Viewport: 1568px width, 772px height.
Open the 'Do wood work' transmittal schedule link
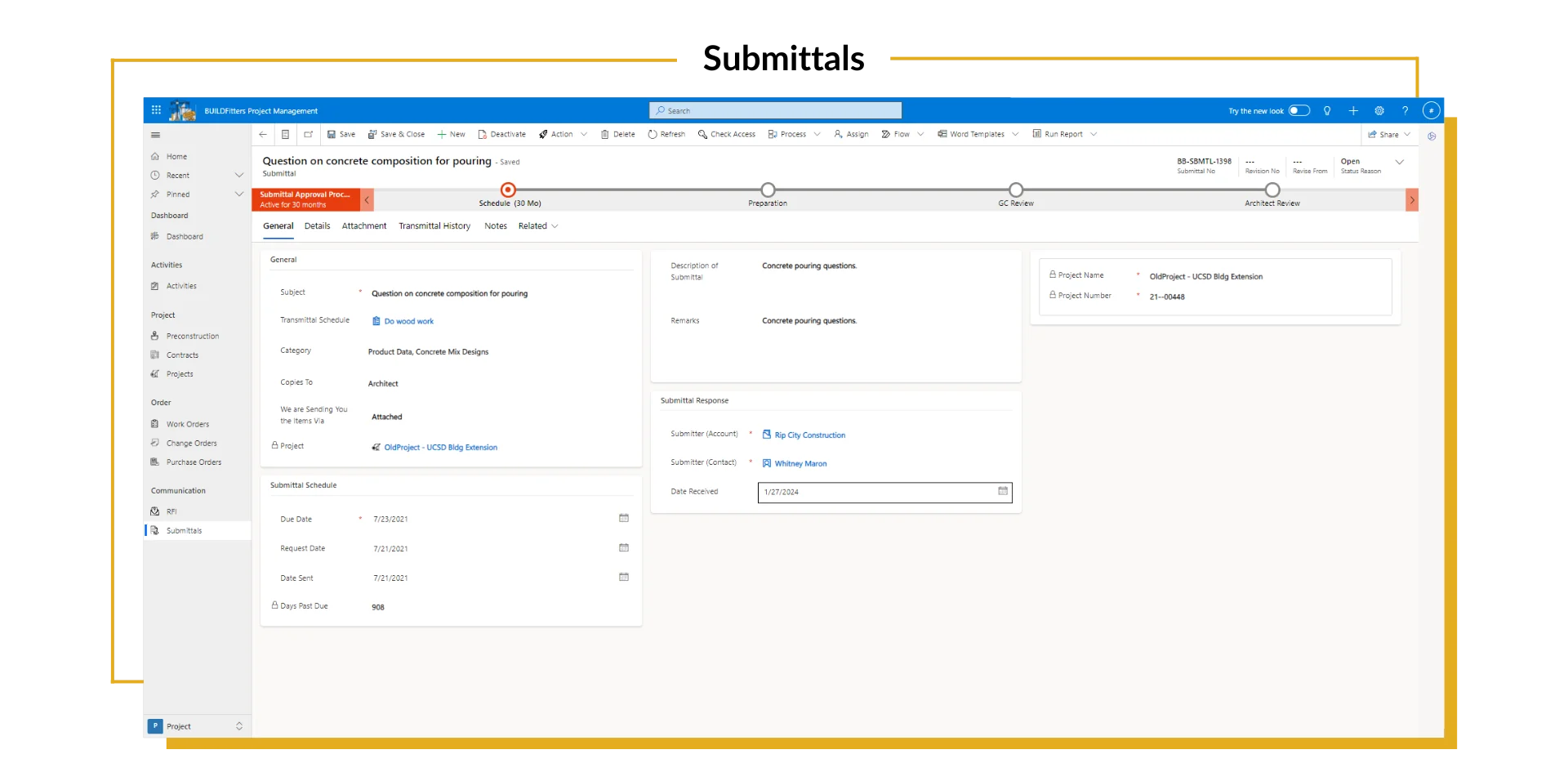point(408,320)
